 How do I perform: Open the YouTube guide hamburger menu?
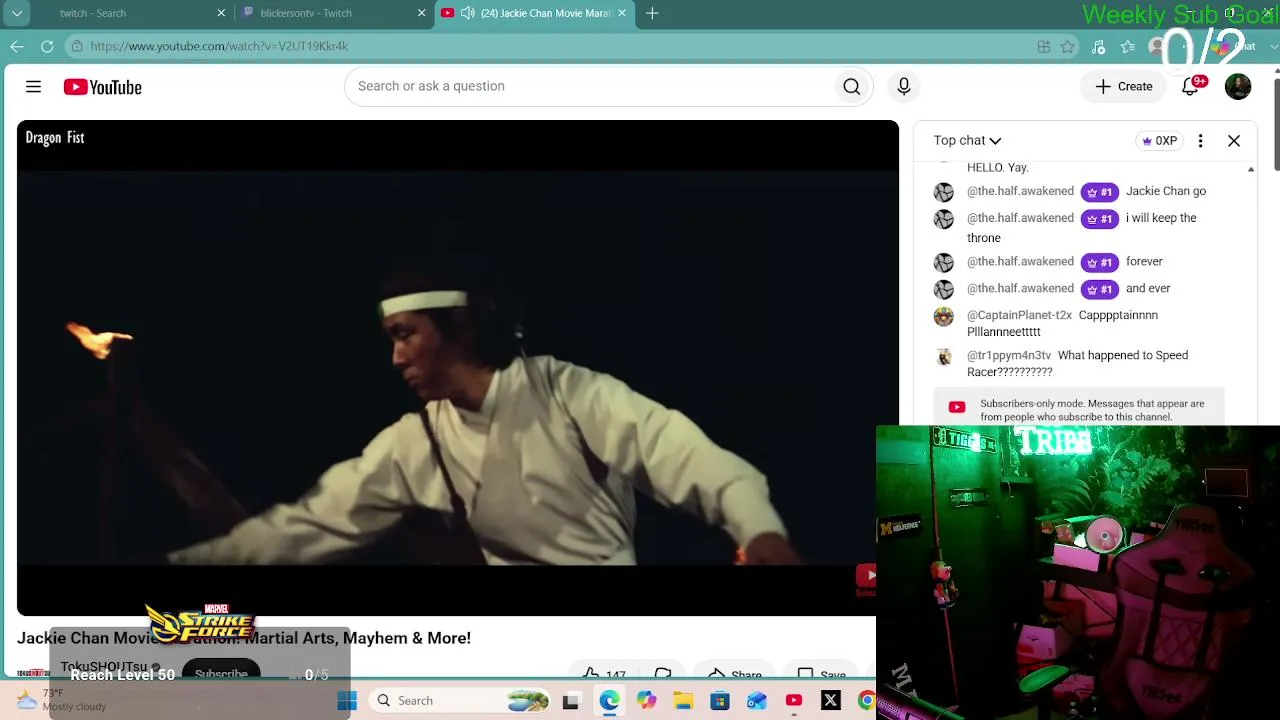tap(33, 87)
